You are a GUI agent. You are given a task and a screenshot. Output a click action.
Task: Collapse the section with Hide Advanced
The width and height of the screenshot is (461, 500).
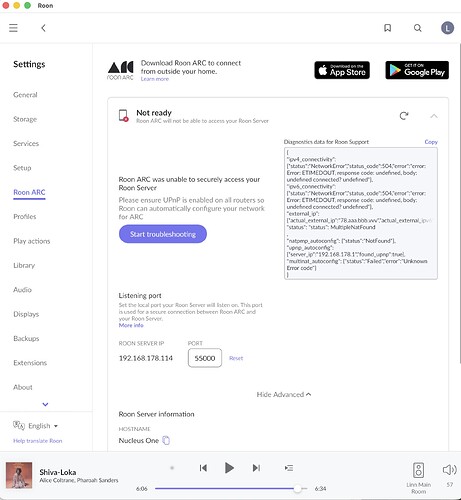click(284, 394)
